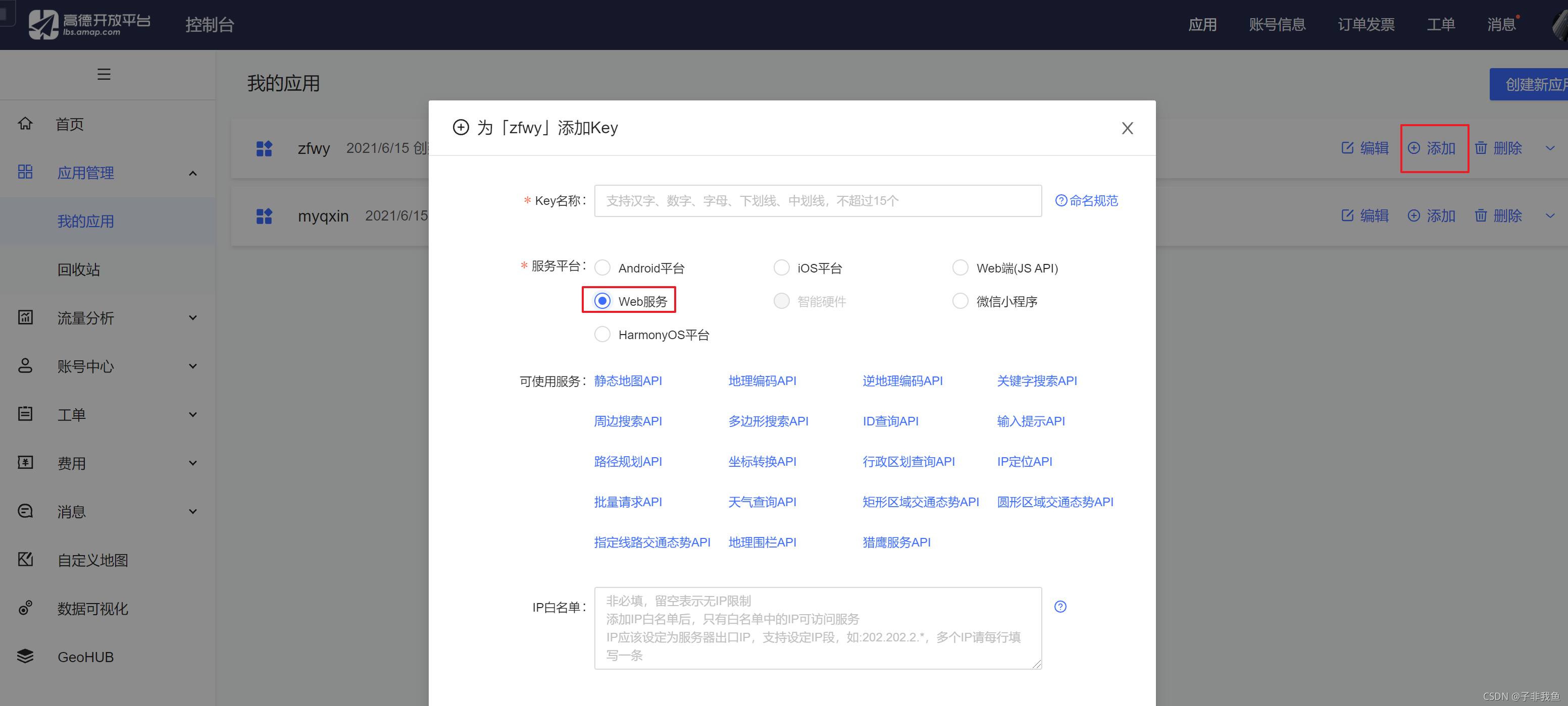This screenshot has width=1568, height=706.
Task: Click the 创建新应用 button
Action: pos(1529,84)
